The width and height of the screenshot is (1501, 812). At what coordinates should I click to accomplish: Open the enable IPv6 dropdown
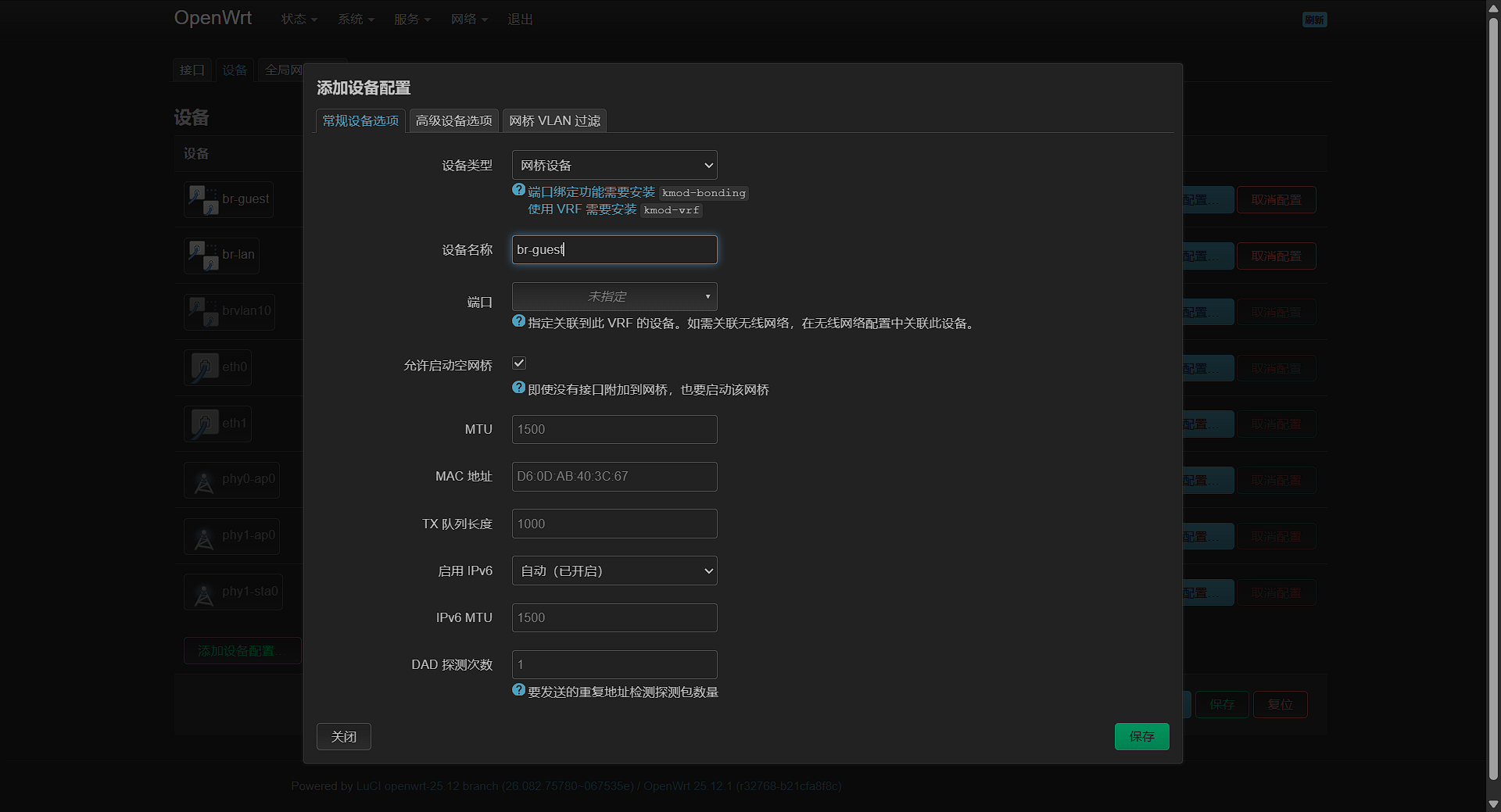coord(614,571)
